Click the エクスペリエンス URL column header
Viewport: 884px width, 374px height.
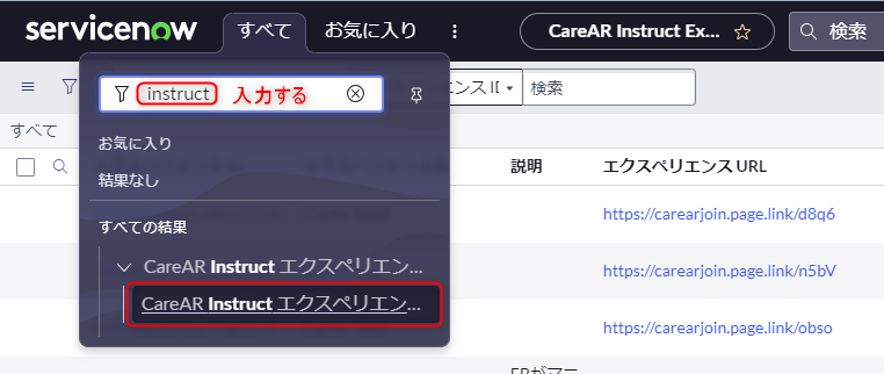(684, 166)
